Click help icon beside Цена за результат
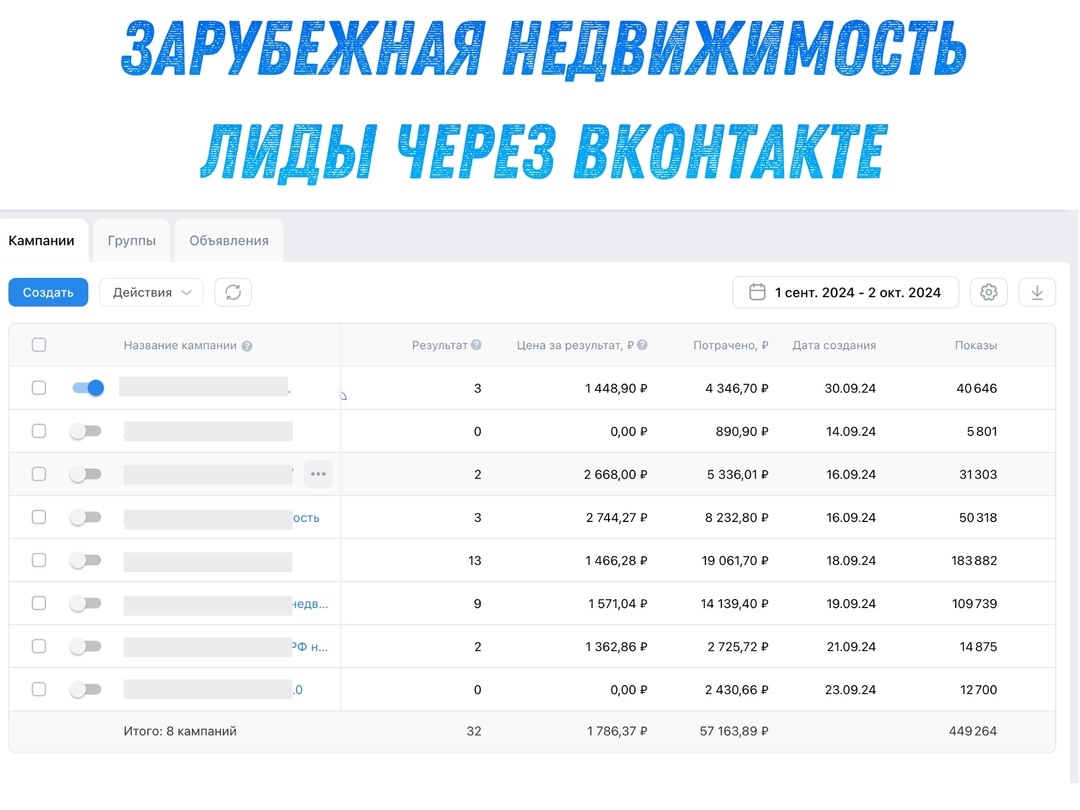The image size is (1080, 810). [x=642, y=345]
